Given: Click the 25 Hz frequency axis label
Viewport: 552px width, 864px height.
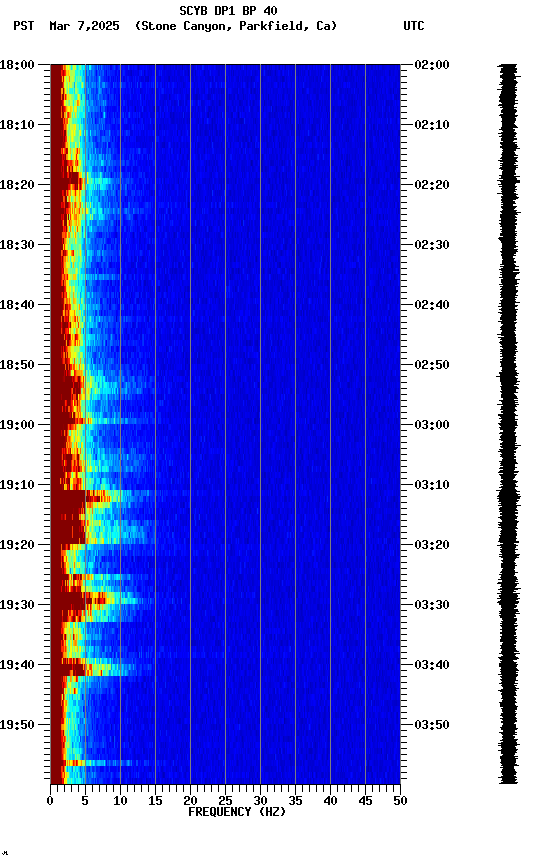Looking at the screenshot, I should 225,802.
